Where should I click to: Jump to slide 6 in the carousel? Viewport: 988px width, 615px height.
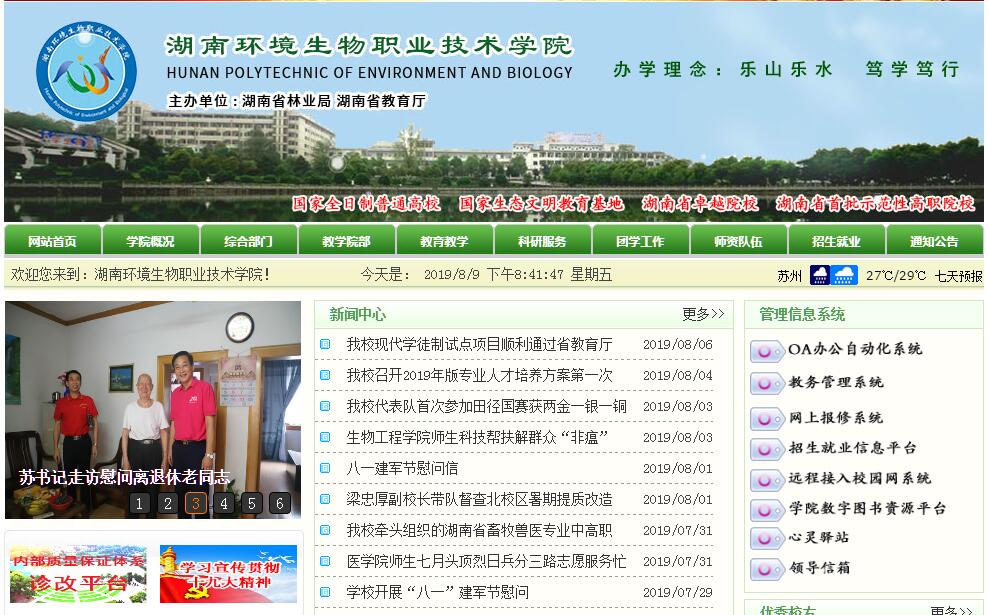[x=280, y=503]
